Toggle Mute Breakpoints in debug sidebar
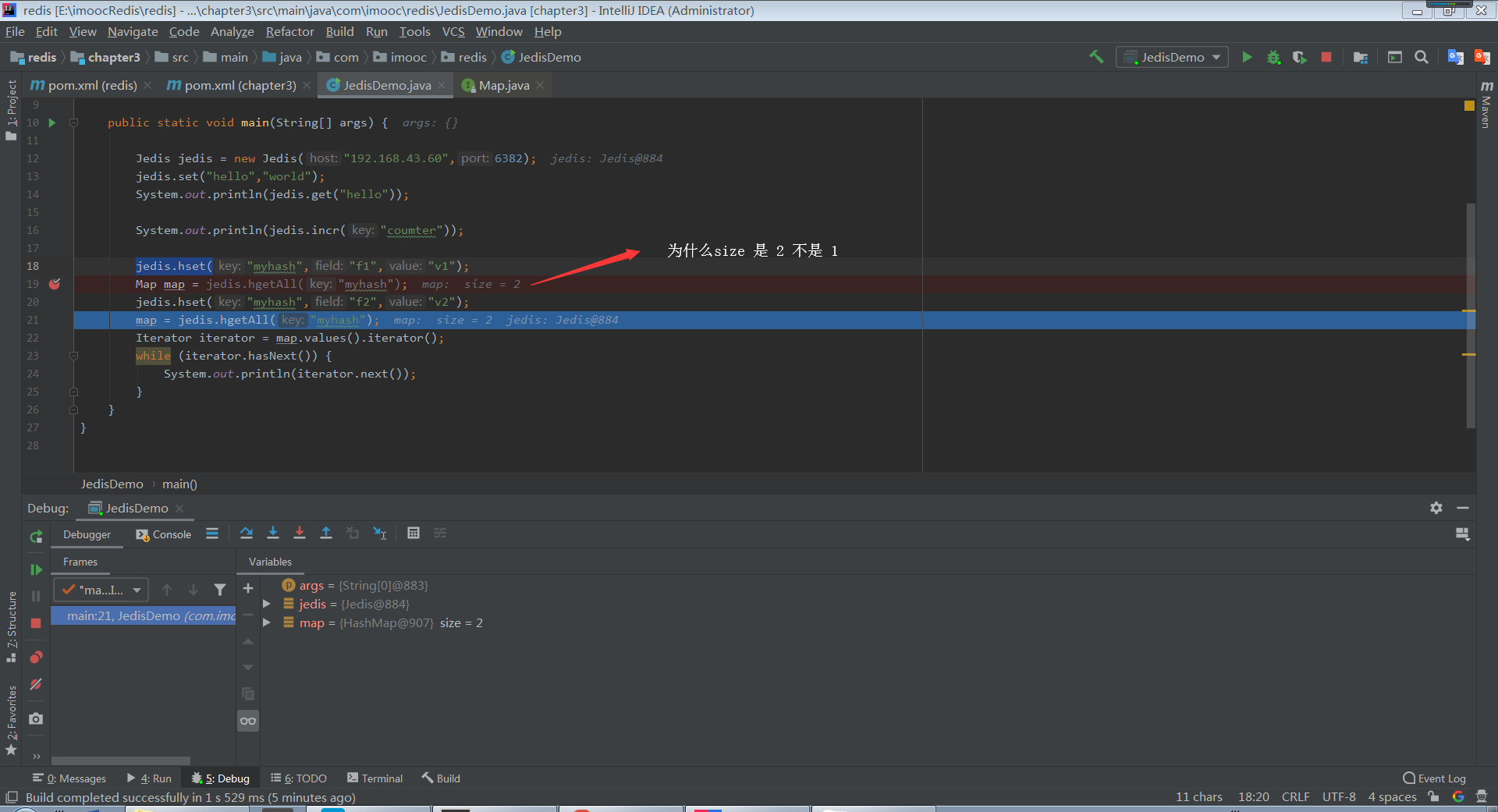The image size is (1498, 812). tap(36, 684)
